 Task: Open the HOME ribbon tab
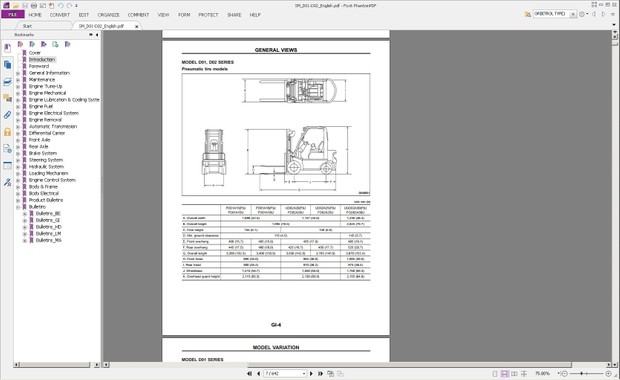point(35,15)
